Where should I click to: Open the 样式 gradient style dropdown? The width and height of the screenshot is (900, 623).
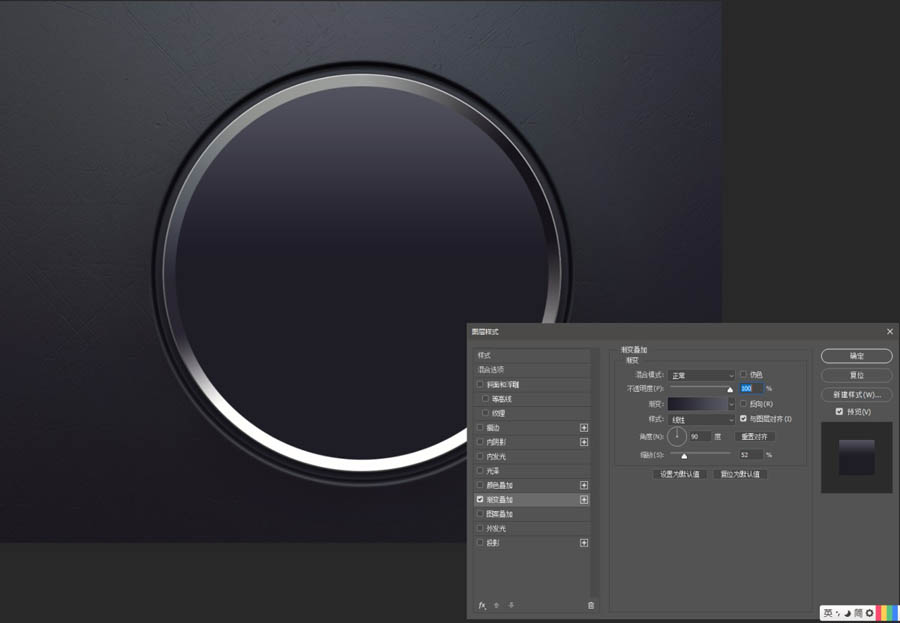coord(702,419)
